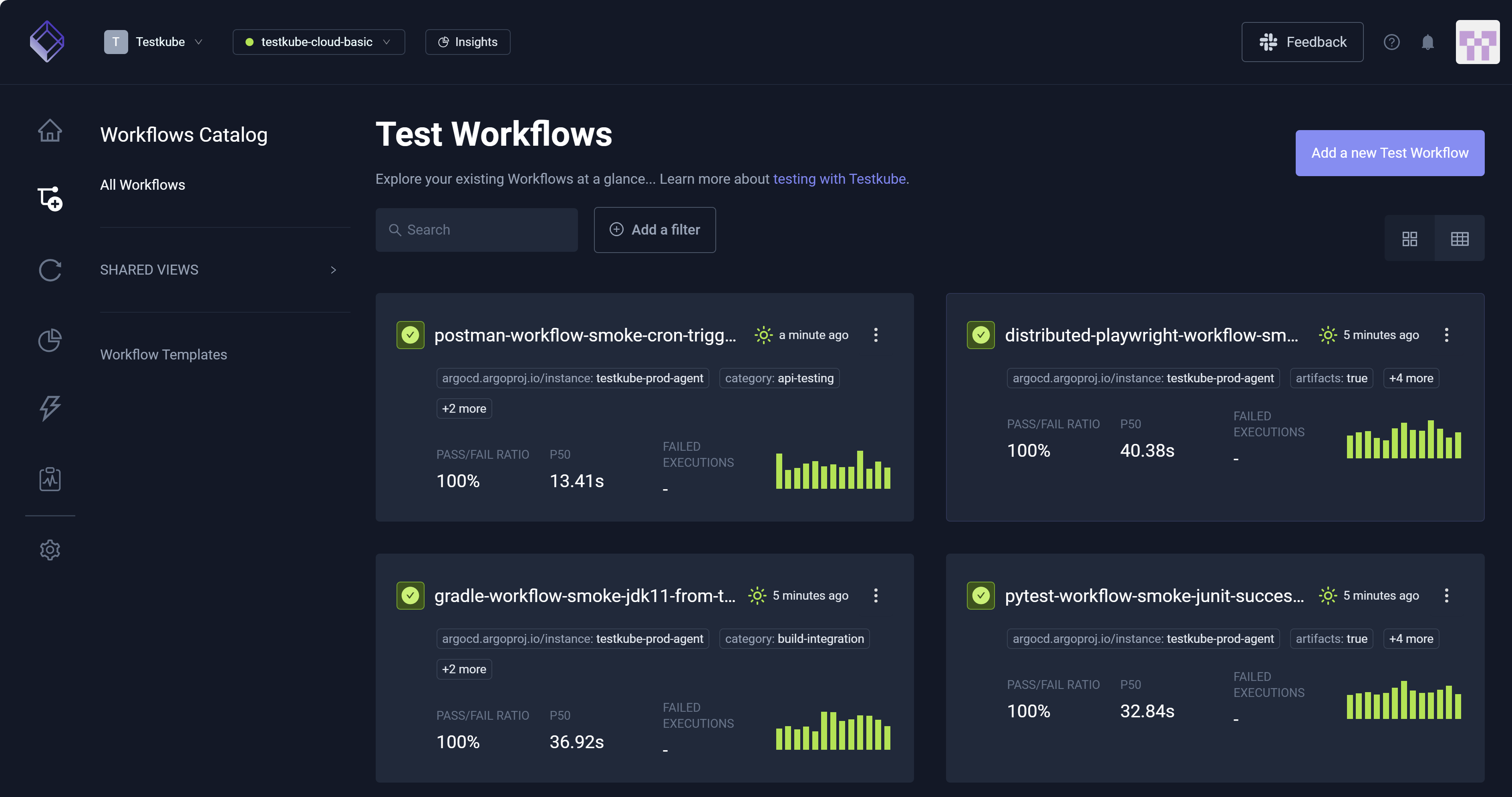Click the notification bell icon

[1427, 42]
